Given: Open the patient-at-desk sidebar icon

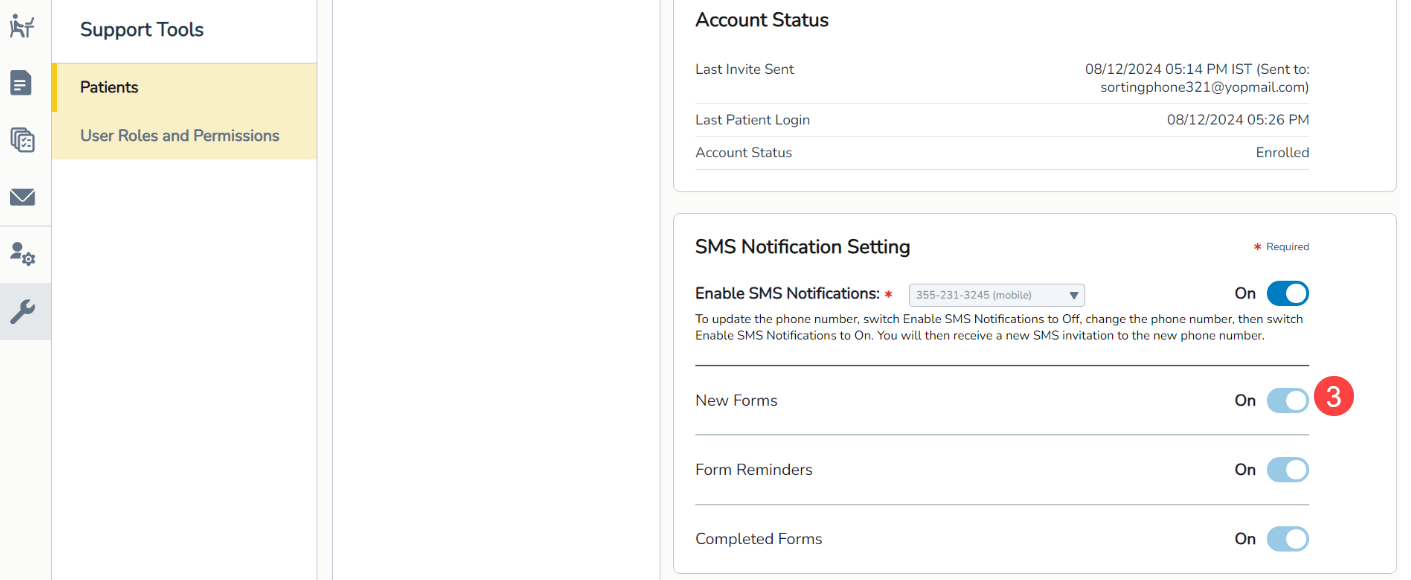Looking at the screenshot, I should coord(22,27).
